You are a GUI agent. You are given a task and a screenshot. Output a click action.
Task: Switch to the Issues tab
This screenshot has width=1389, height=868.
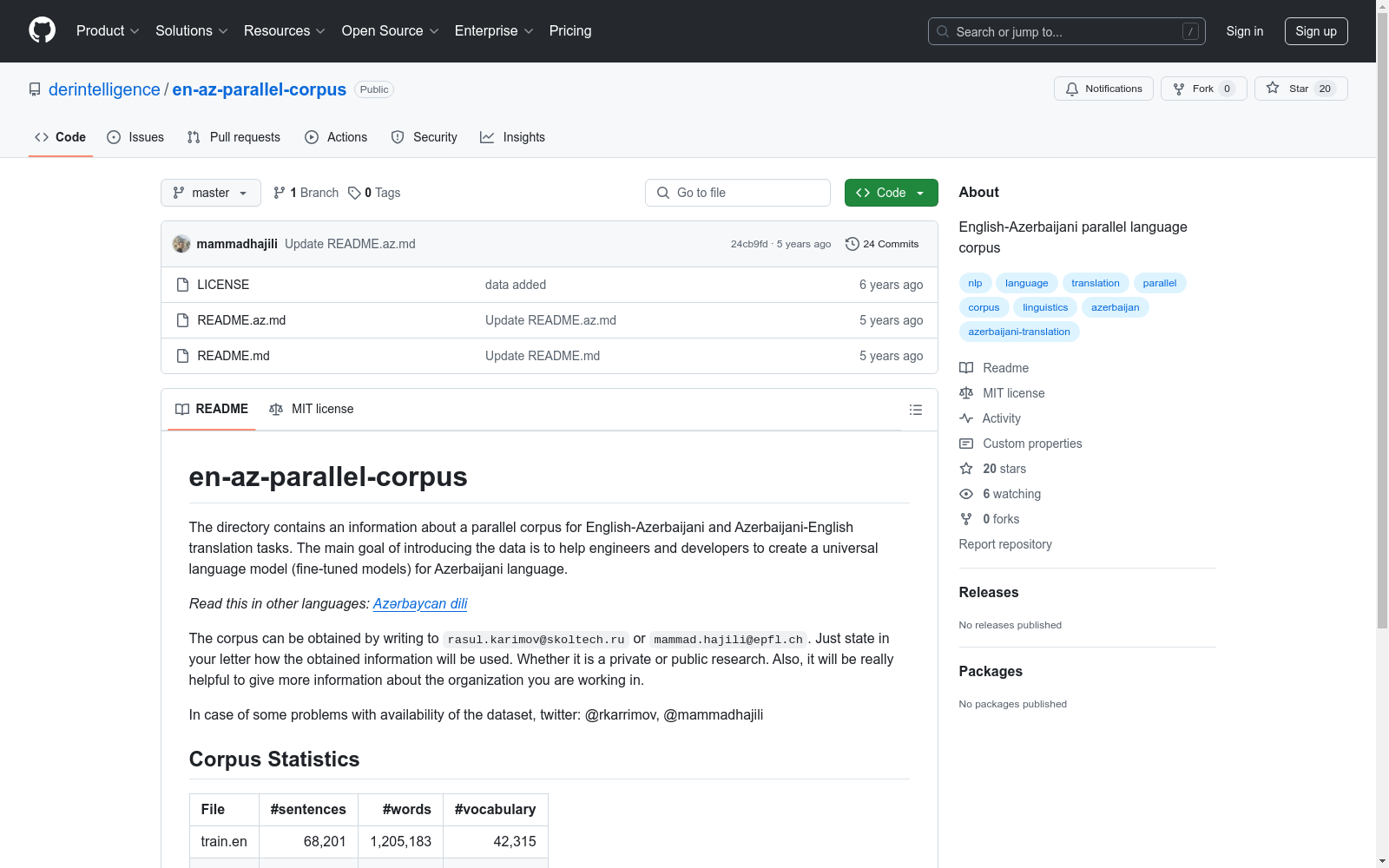(x=135, y=137)
